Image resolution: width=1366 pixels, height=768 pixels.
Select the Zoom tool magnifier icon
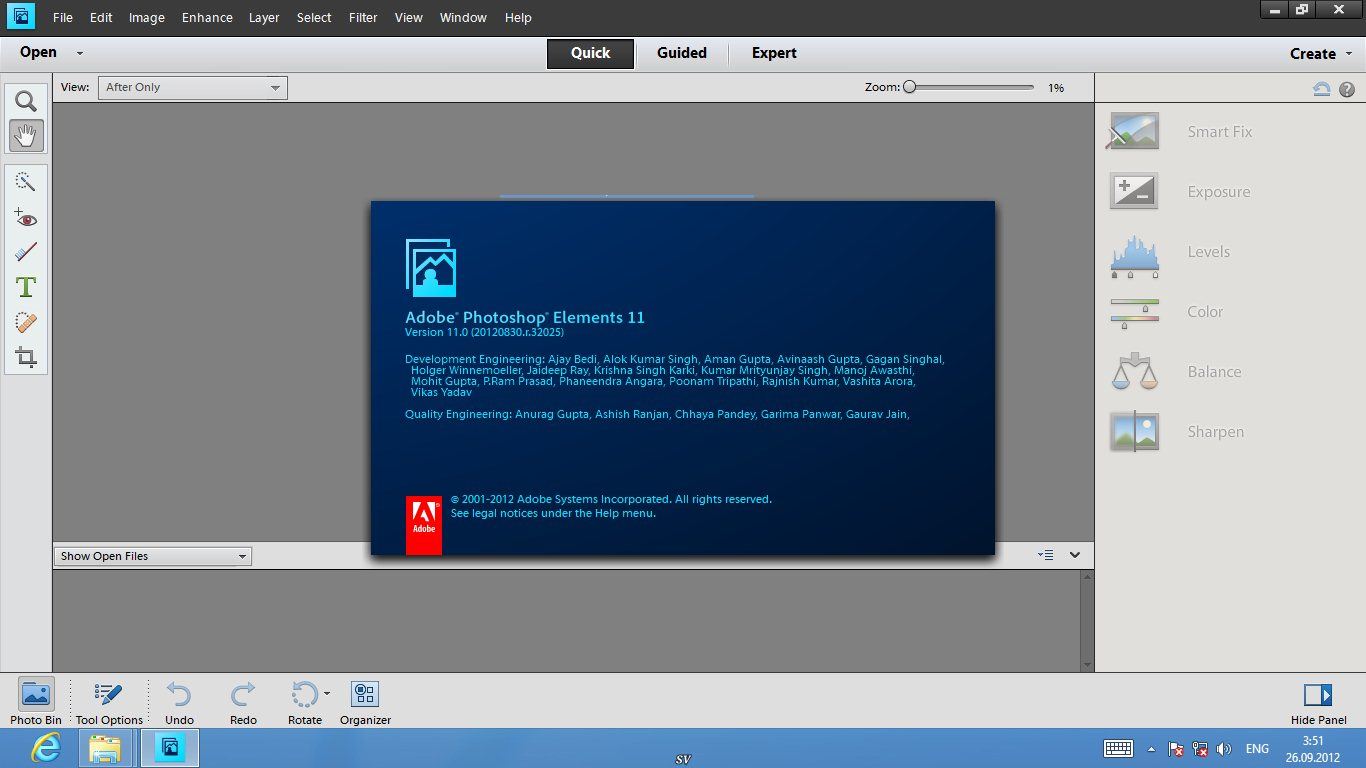26,101
